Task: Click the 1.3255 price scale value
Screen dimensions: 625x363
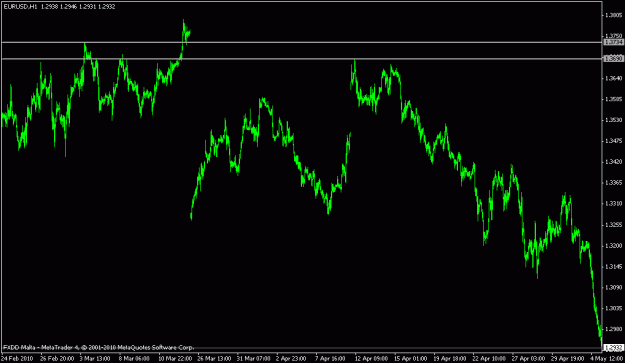Action: (613, 225)
